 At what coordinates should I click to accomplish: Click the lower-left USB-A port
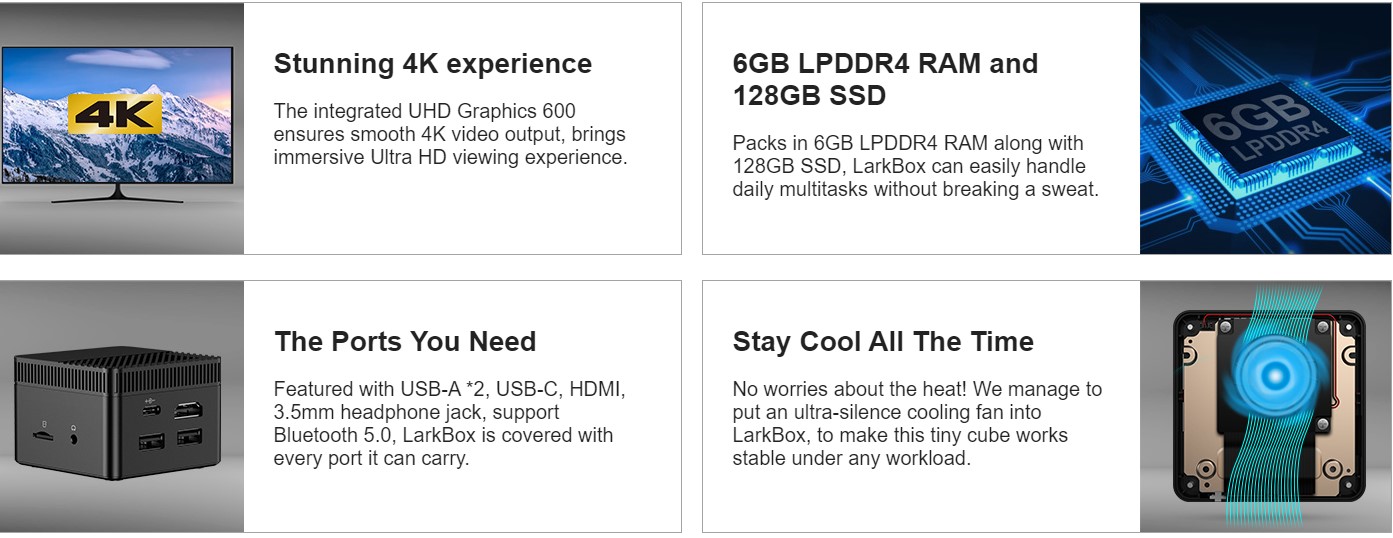pos(153,441)
